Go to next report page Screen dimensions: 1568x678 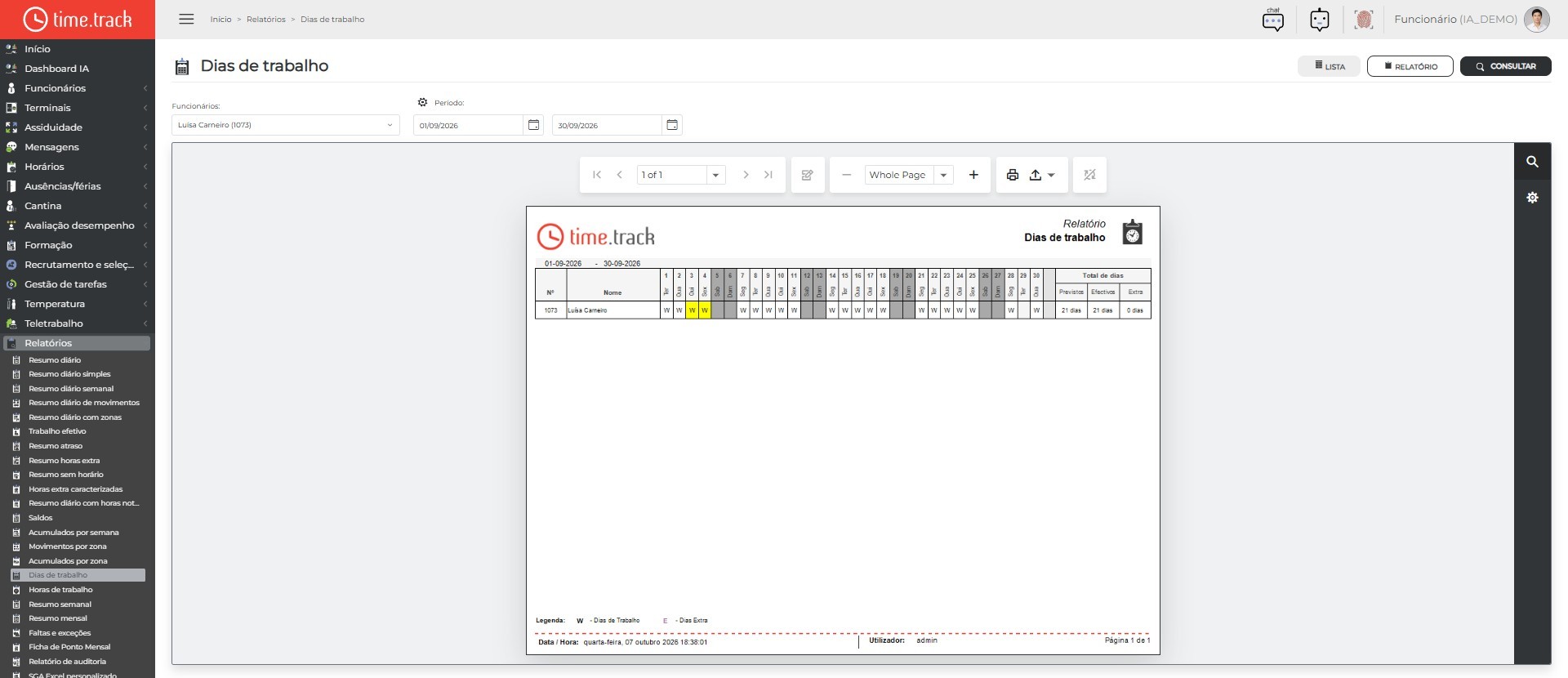point(746,175)
